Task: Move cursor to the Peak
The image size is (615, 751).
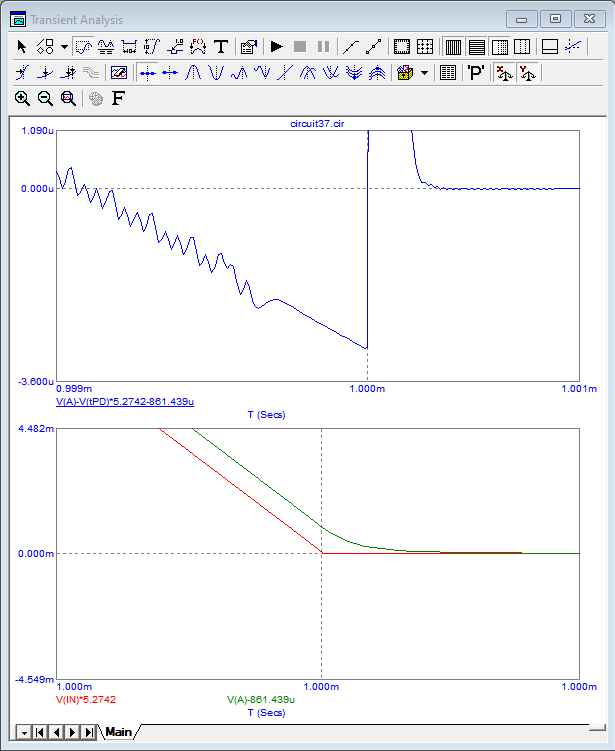Action: 193,73
